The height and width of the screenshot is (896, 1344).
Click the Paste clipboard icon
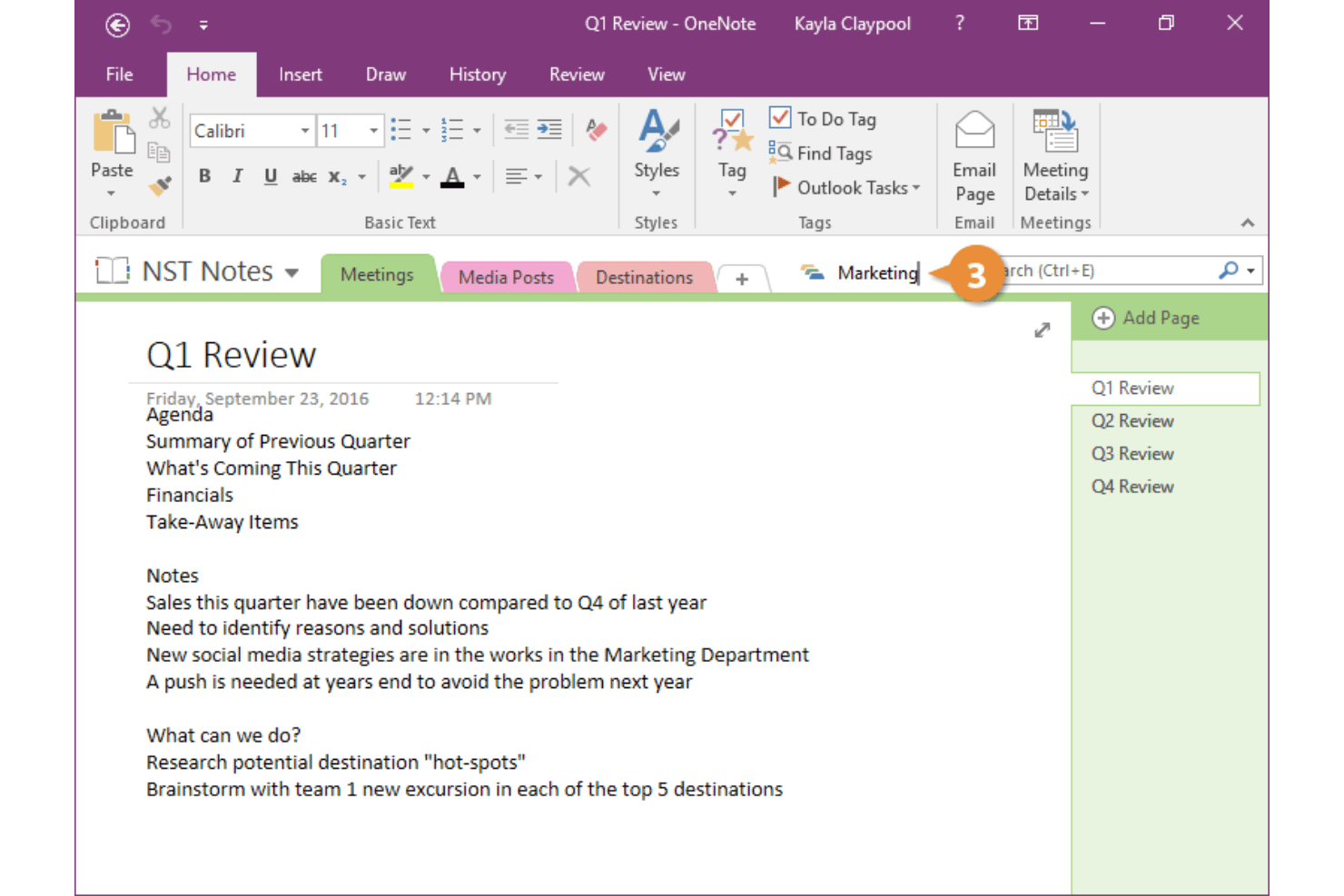tap(113, 133)
